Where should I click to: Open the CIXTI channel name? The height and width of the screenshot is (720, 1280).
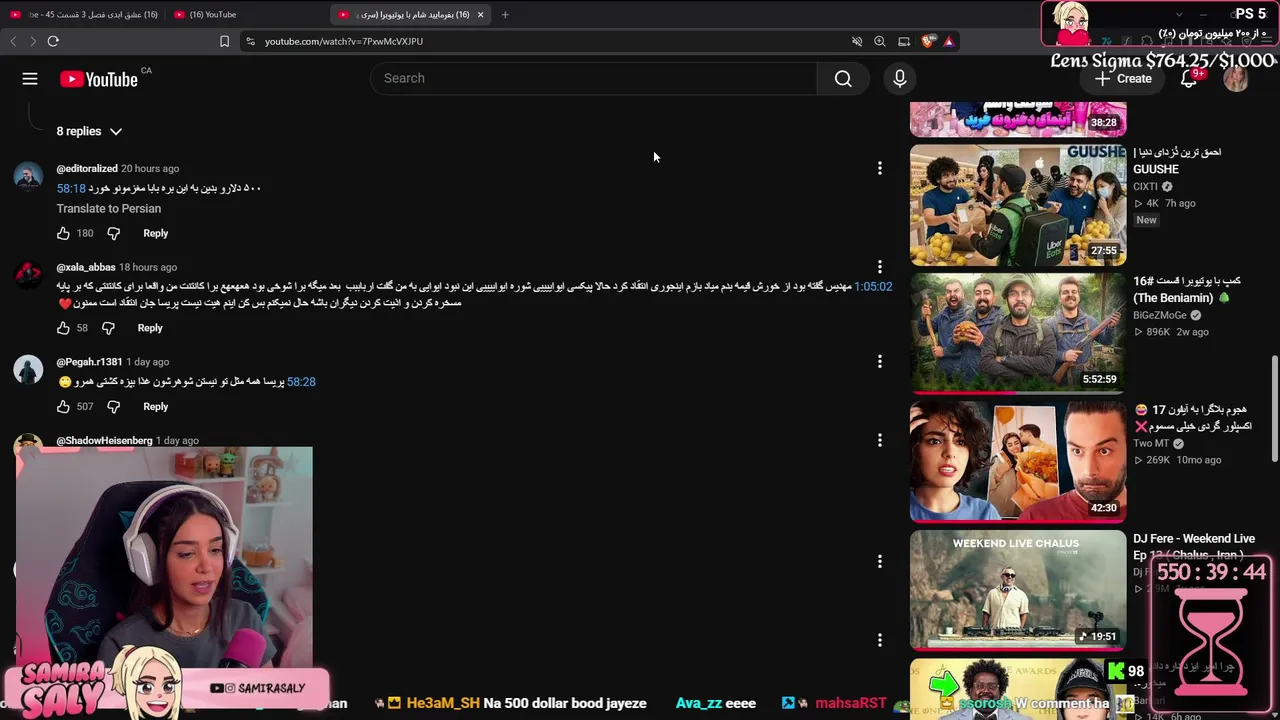[1145, 187]
